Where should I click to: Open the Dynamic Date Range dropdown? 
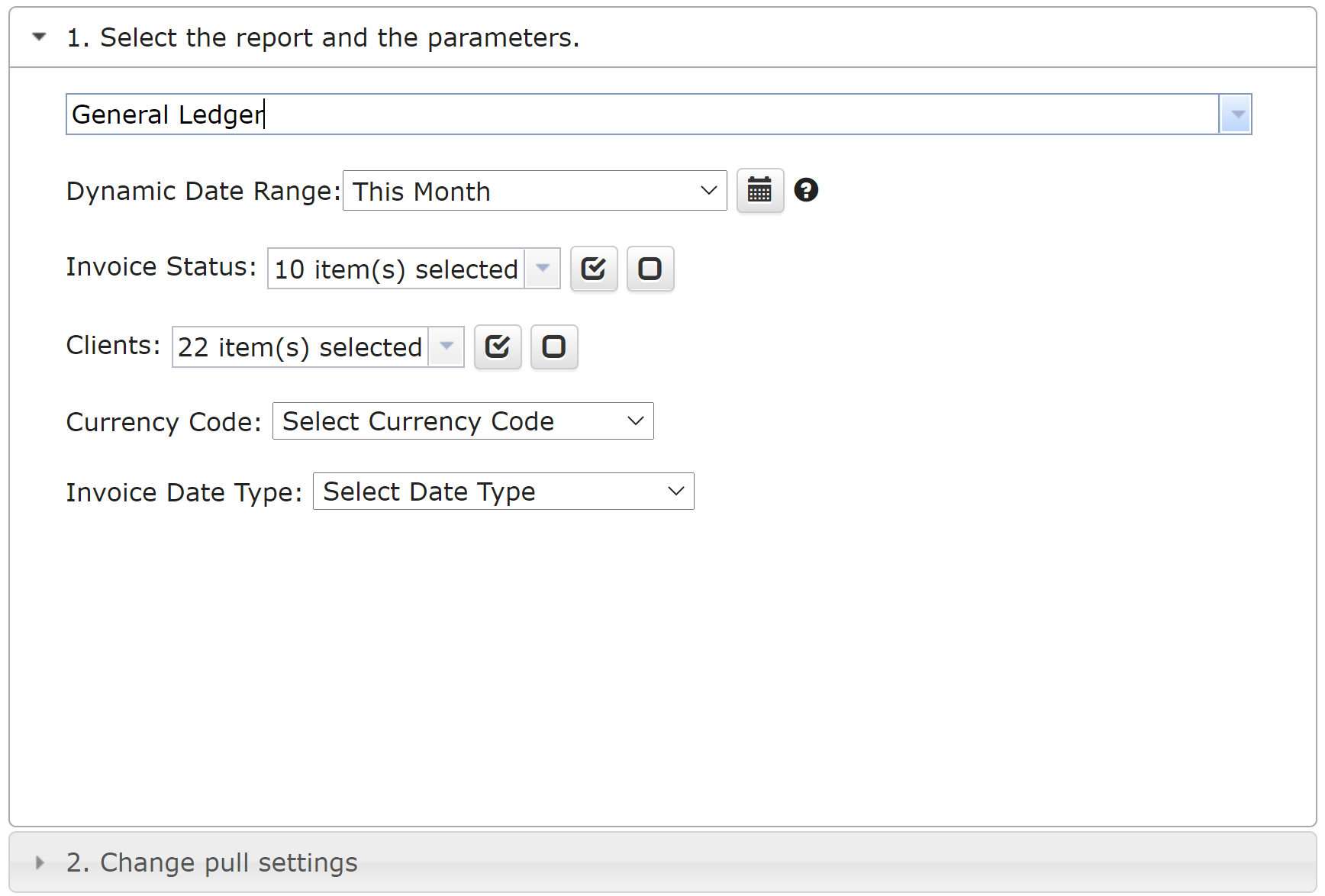534,191
